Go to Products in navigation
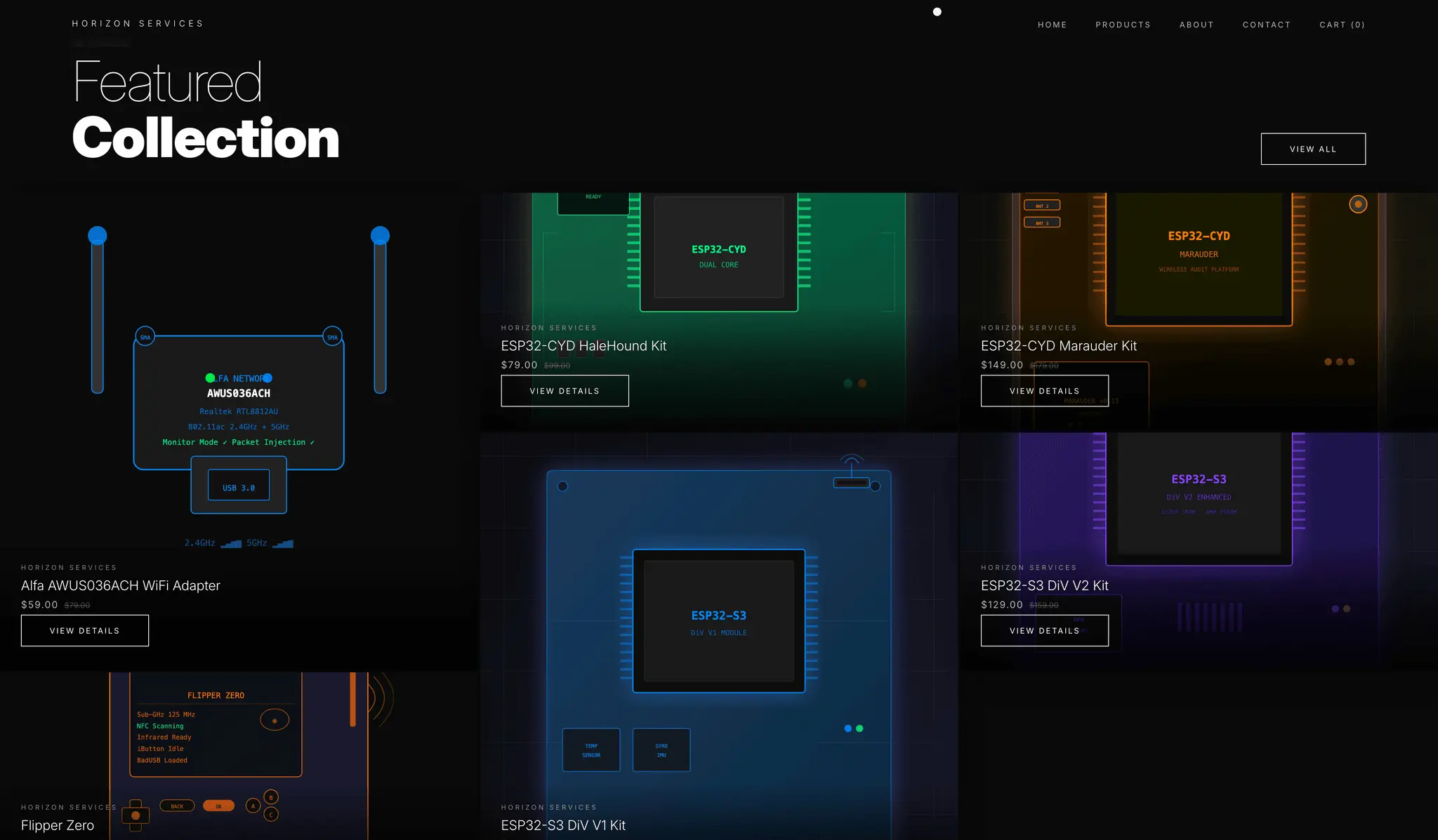Screen dimensions: 1438x840 click(x=1123, y=25)
